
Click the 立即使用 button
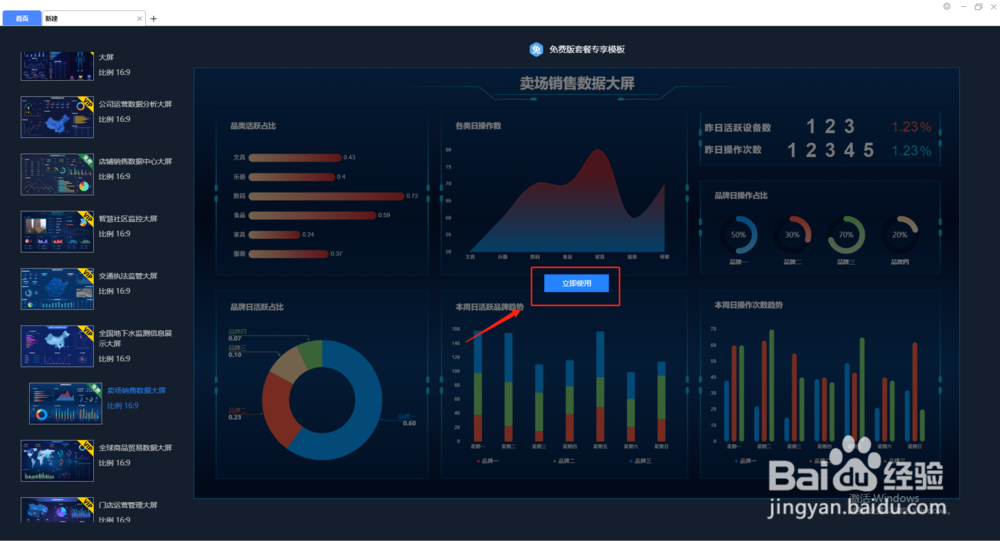tap(576, 283)
